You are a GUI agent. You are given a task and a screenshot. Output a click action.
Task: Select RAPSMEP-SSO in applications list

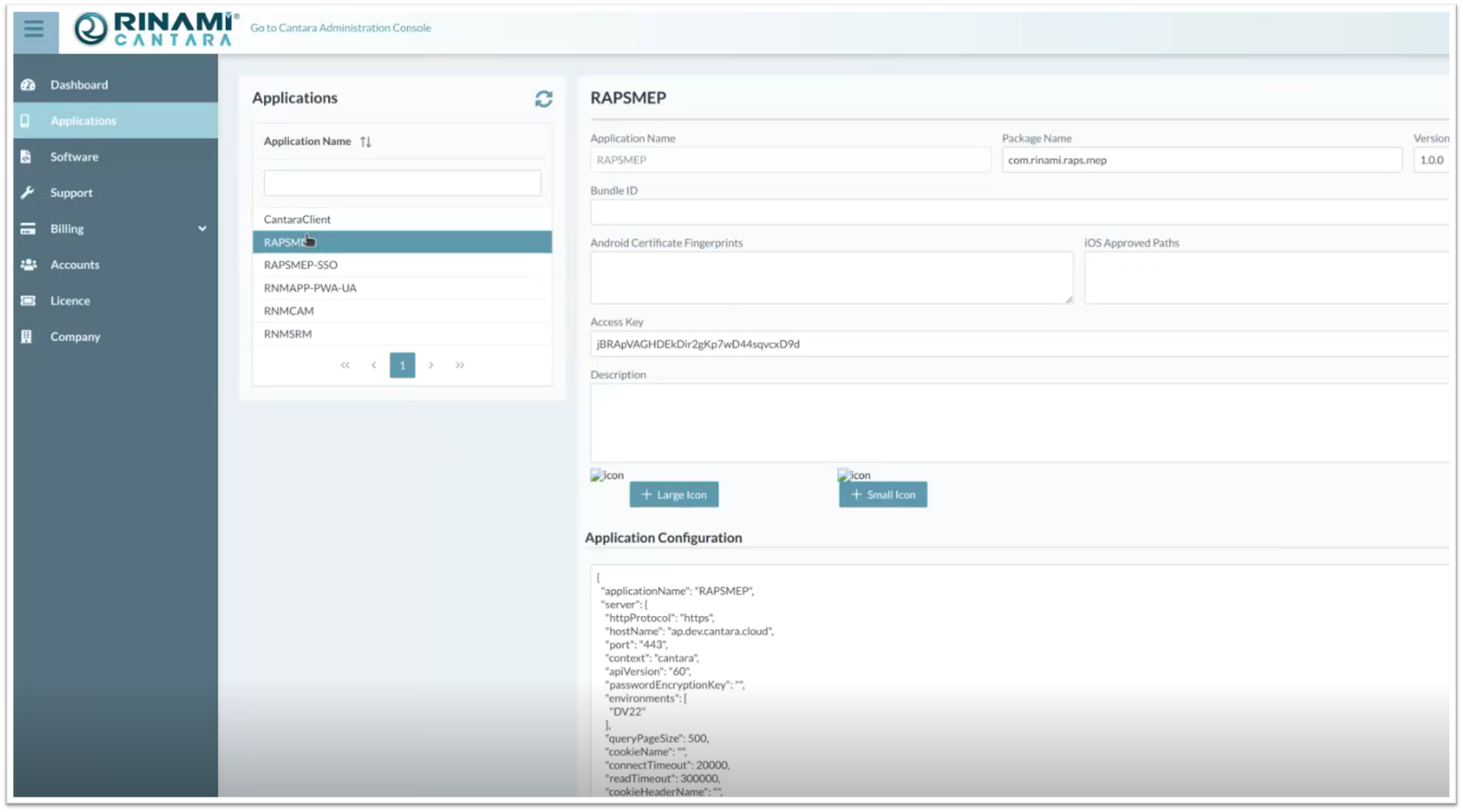click(x=402, y=265)
